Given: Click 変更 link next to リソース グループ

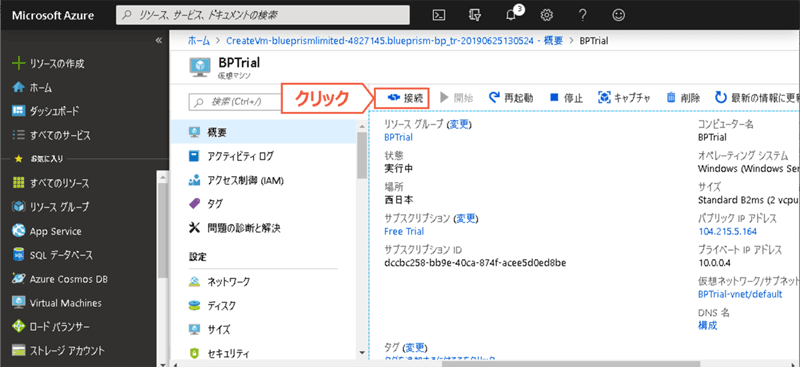Looking at the screenshot, I should click(x=460, y=125).
